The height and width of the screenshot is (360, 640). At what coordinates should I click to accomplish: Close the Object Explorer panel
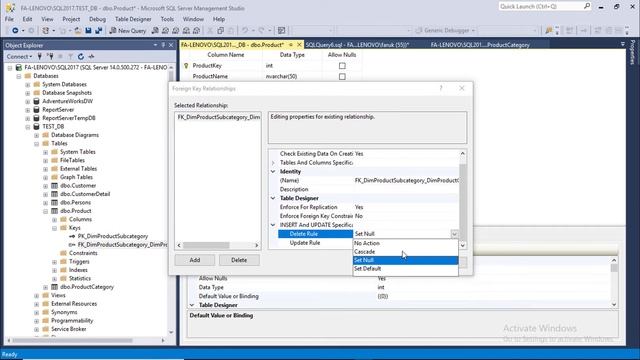[171, 45]
